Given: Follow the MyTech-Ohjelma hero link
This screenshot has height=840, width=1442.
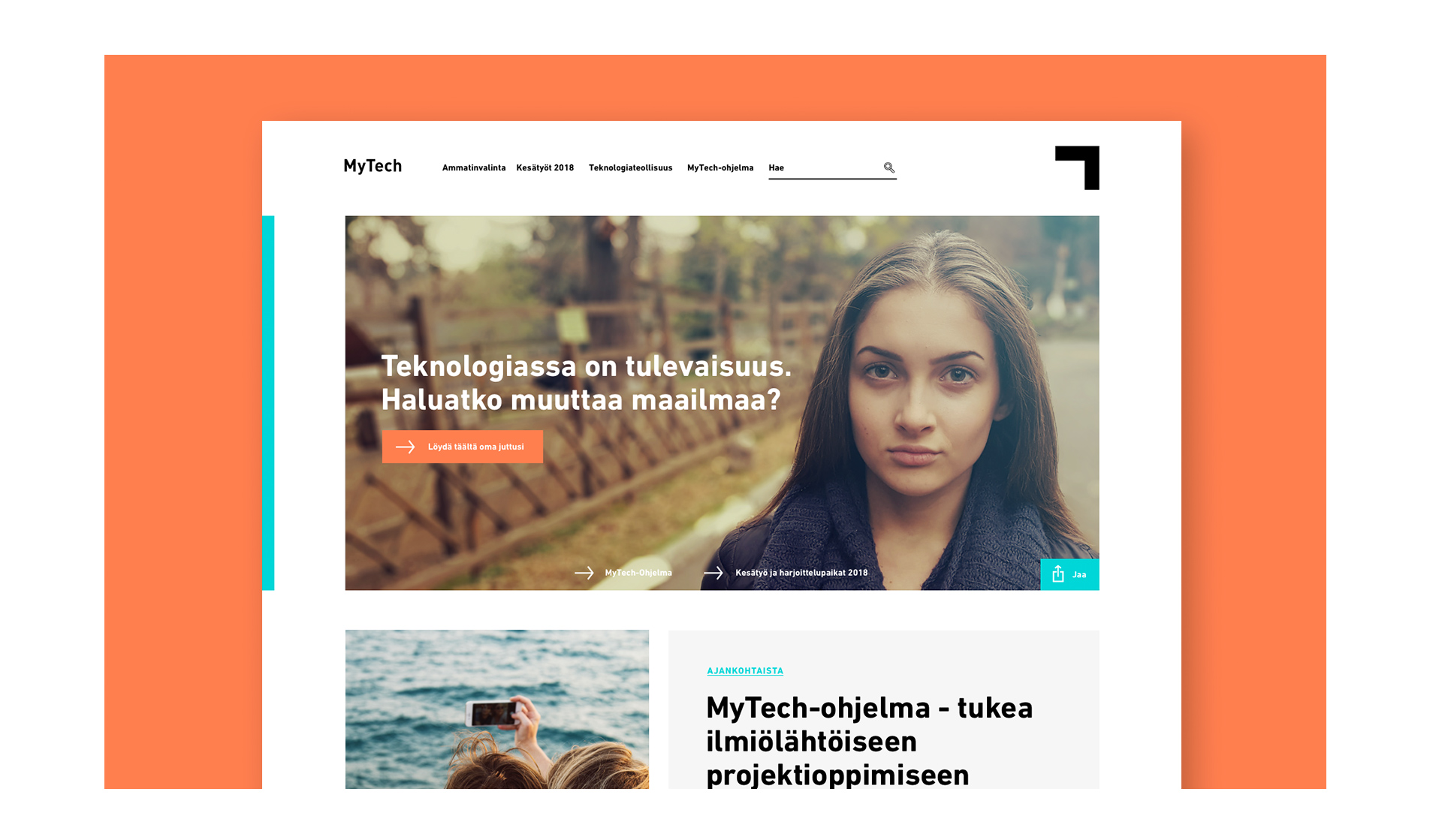Looking at the screenshot, I should [638, 573].
